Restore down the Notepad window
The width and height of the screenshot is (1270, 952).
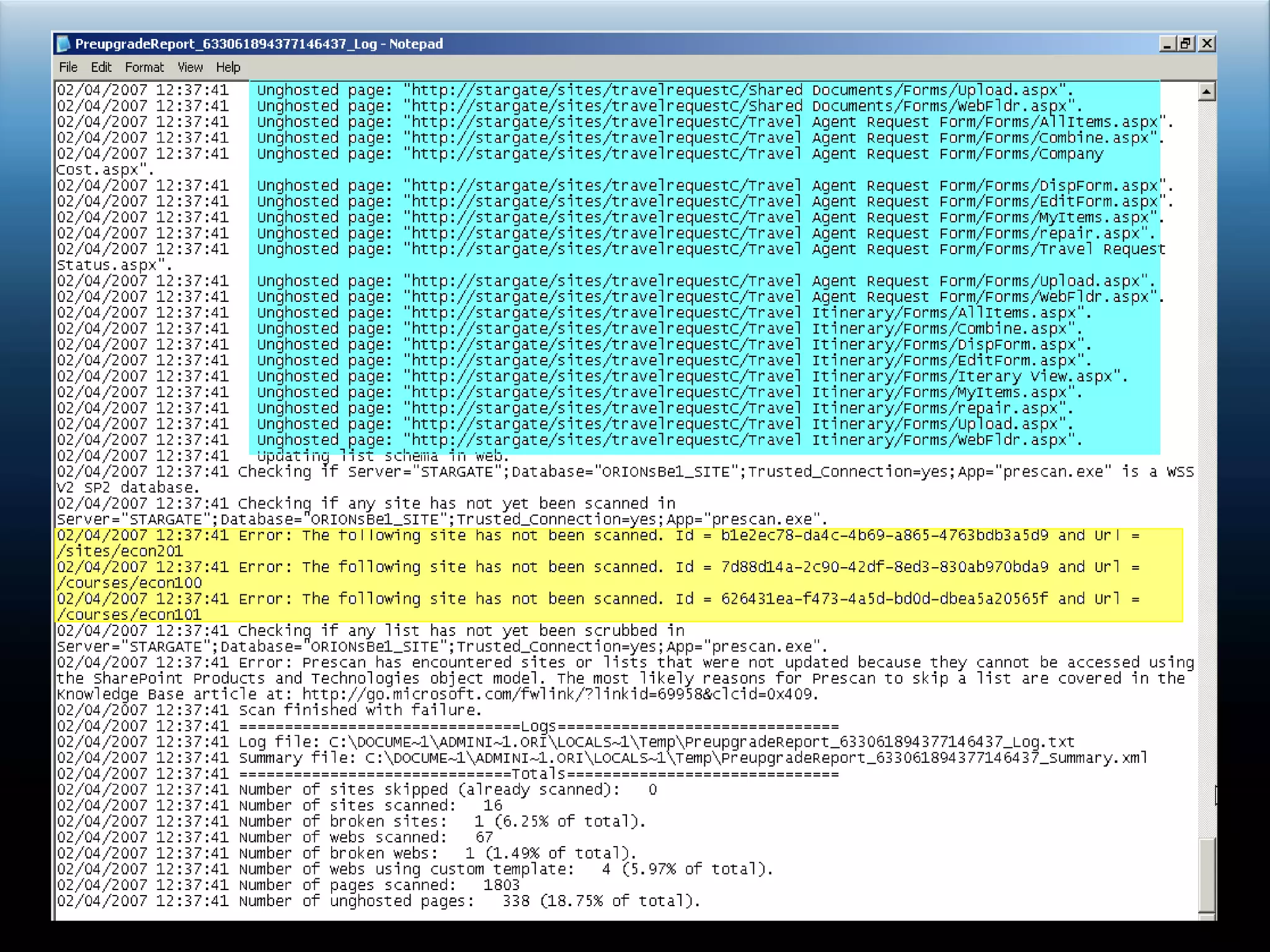[1186, 44]
